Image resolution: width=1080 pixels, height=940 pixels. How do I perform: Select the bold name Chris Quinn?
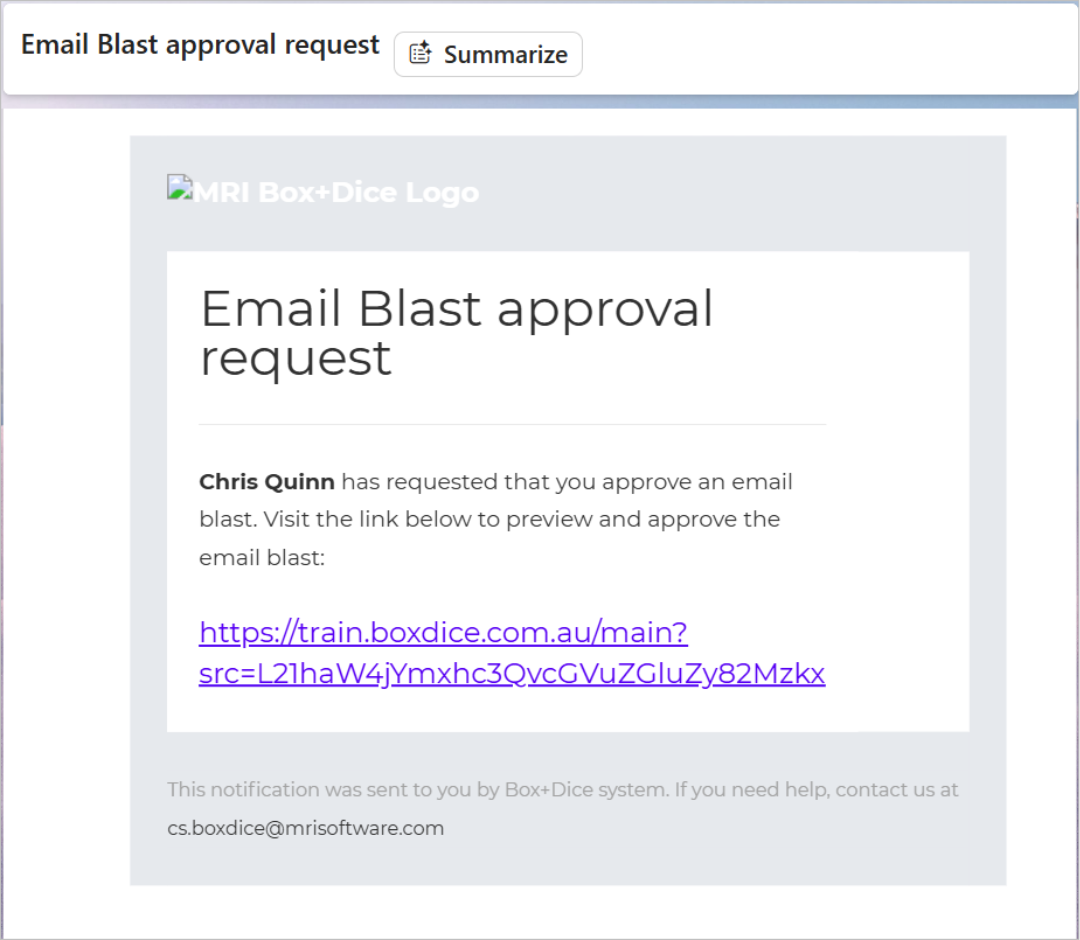267,481
